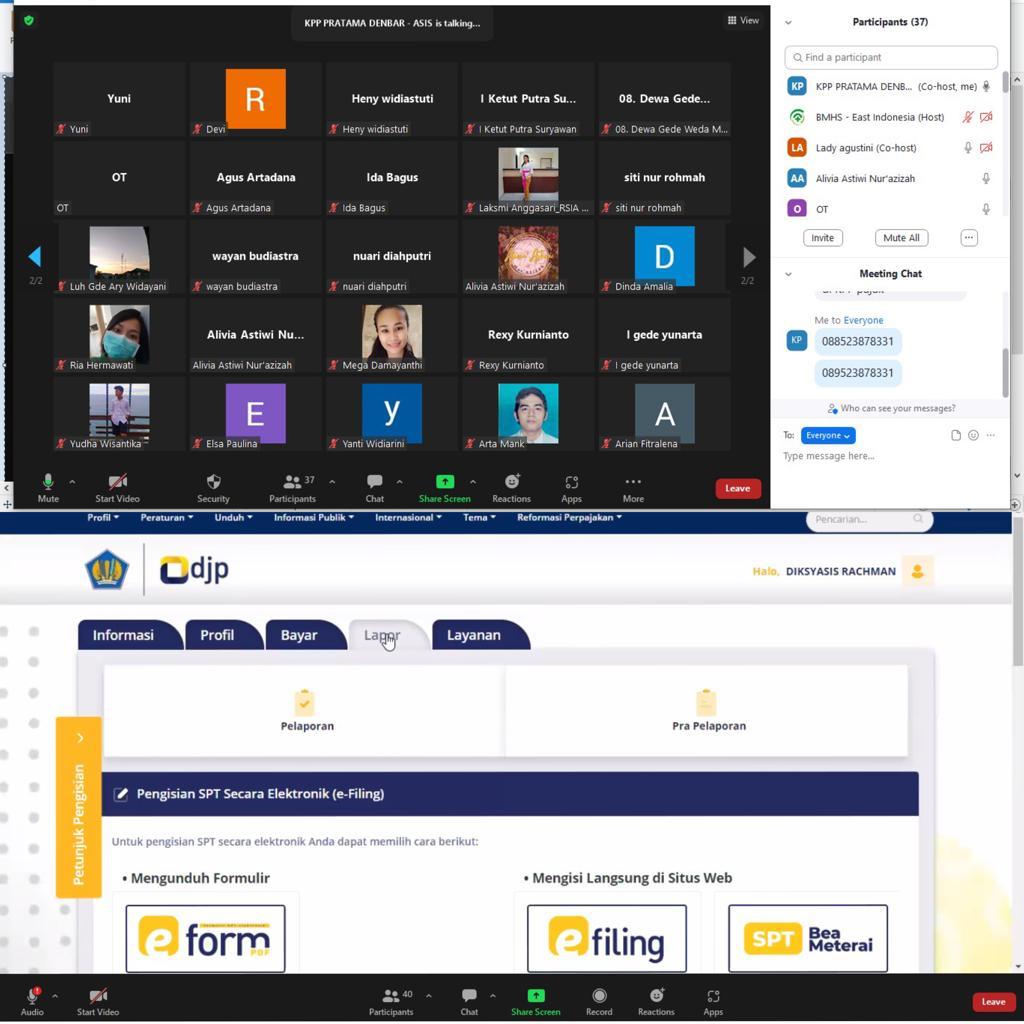Collapse the Meeting Chat section

click(x=788, y=273)
